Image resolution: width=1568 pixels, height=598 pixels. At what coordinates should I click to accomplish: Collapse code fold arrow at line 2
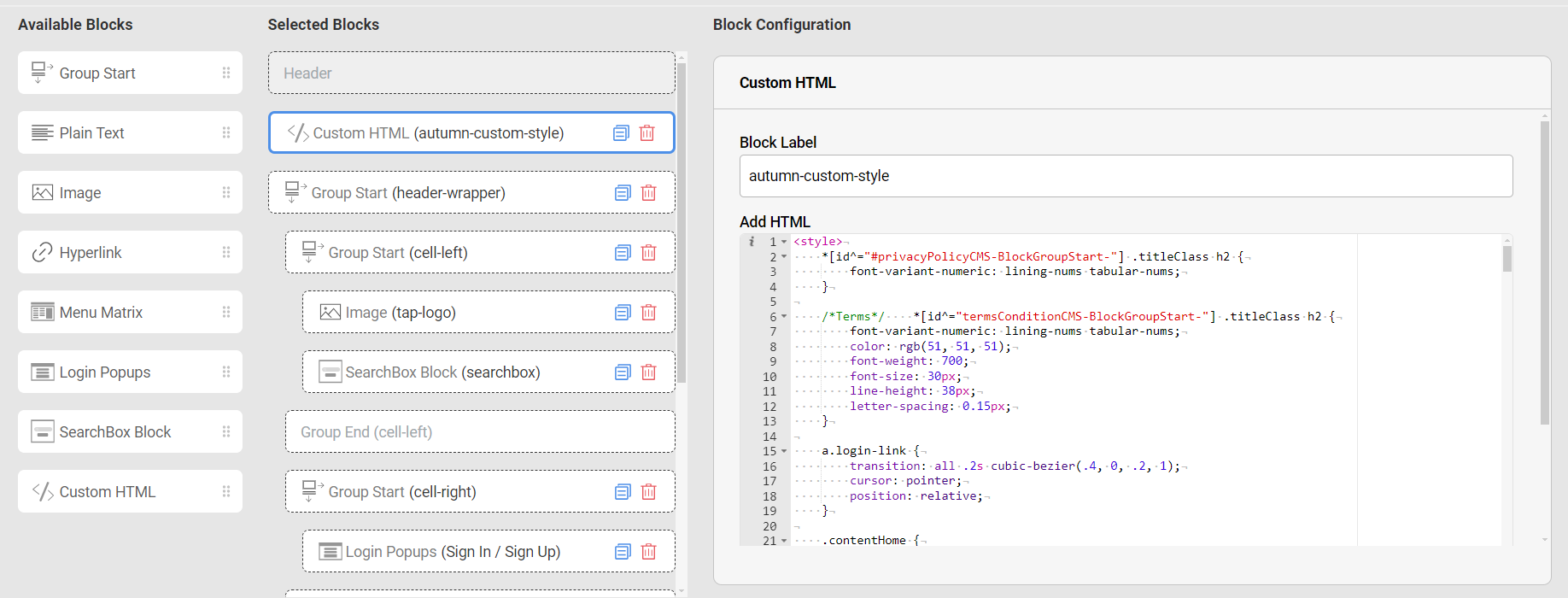(x=784, y=257)
